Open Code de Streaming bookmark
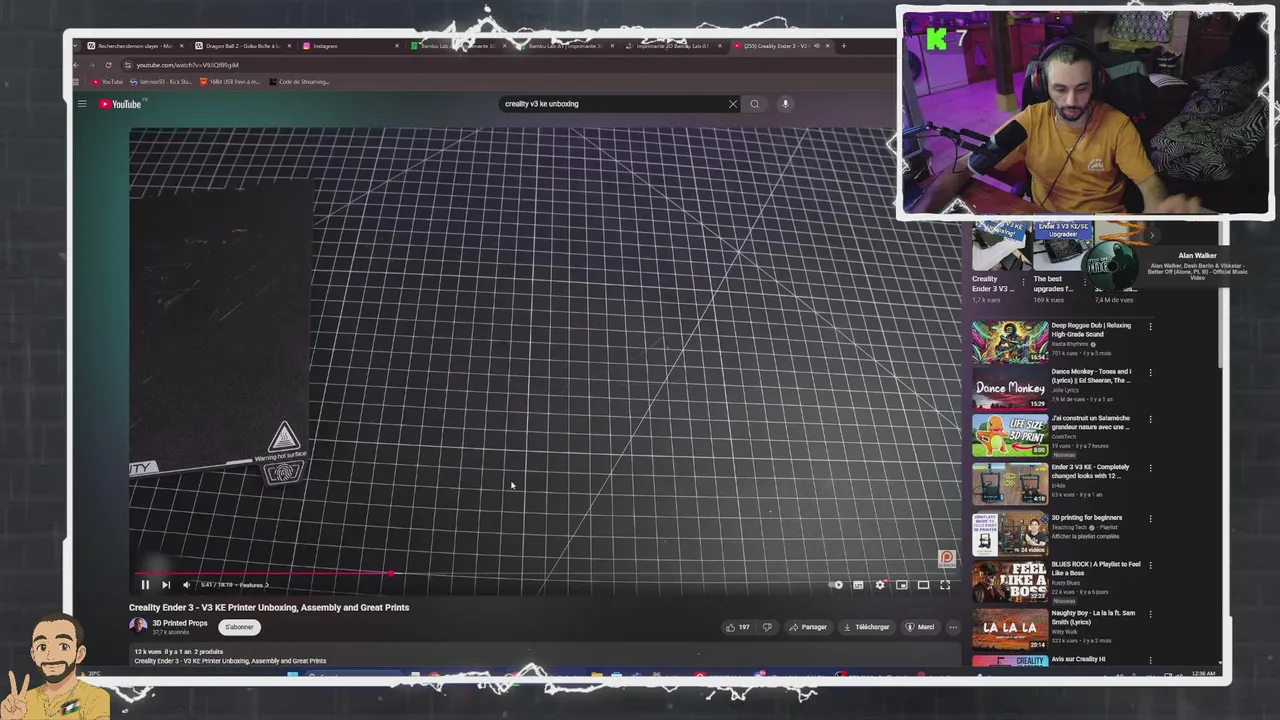Screen dimensions: 1280x720 pyautogui.click(x=300, y=82)
